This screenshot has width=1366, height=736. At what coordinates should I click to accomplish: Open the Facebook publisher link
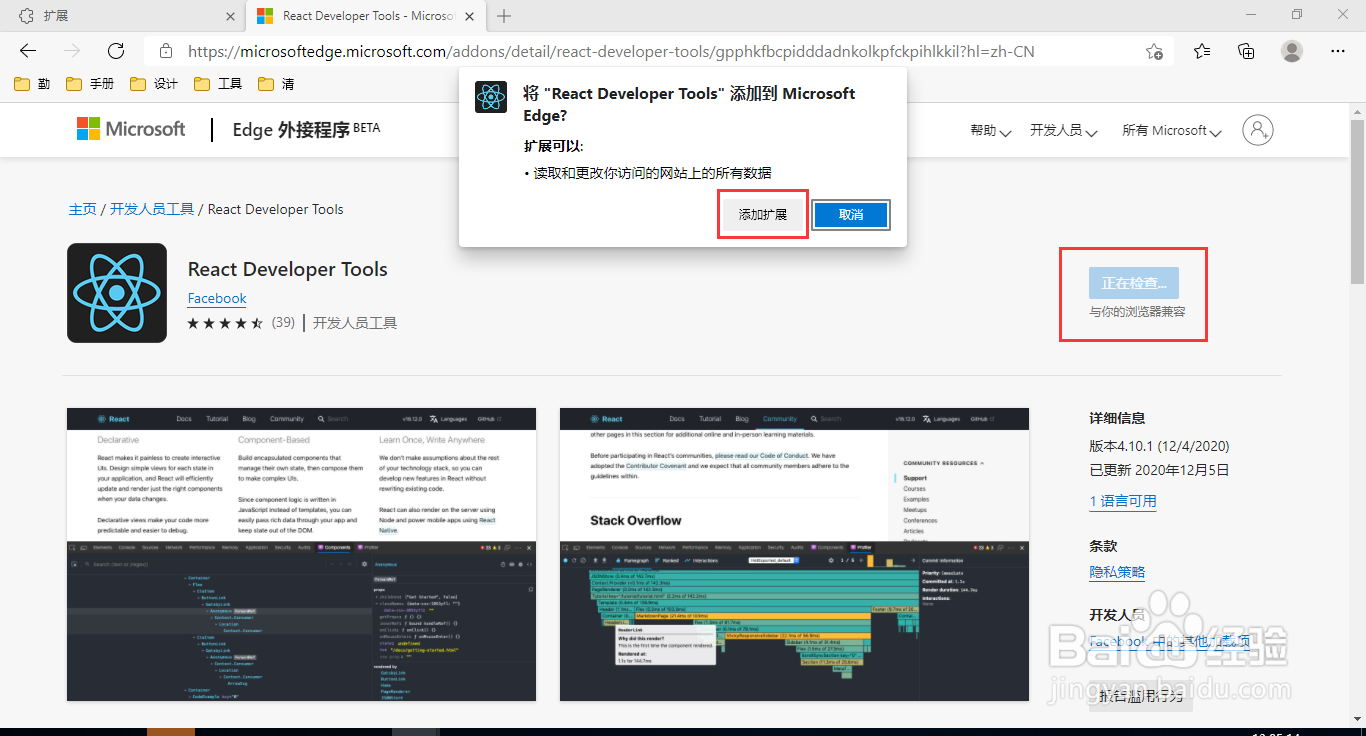(x=217, y=298)
